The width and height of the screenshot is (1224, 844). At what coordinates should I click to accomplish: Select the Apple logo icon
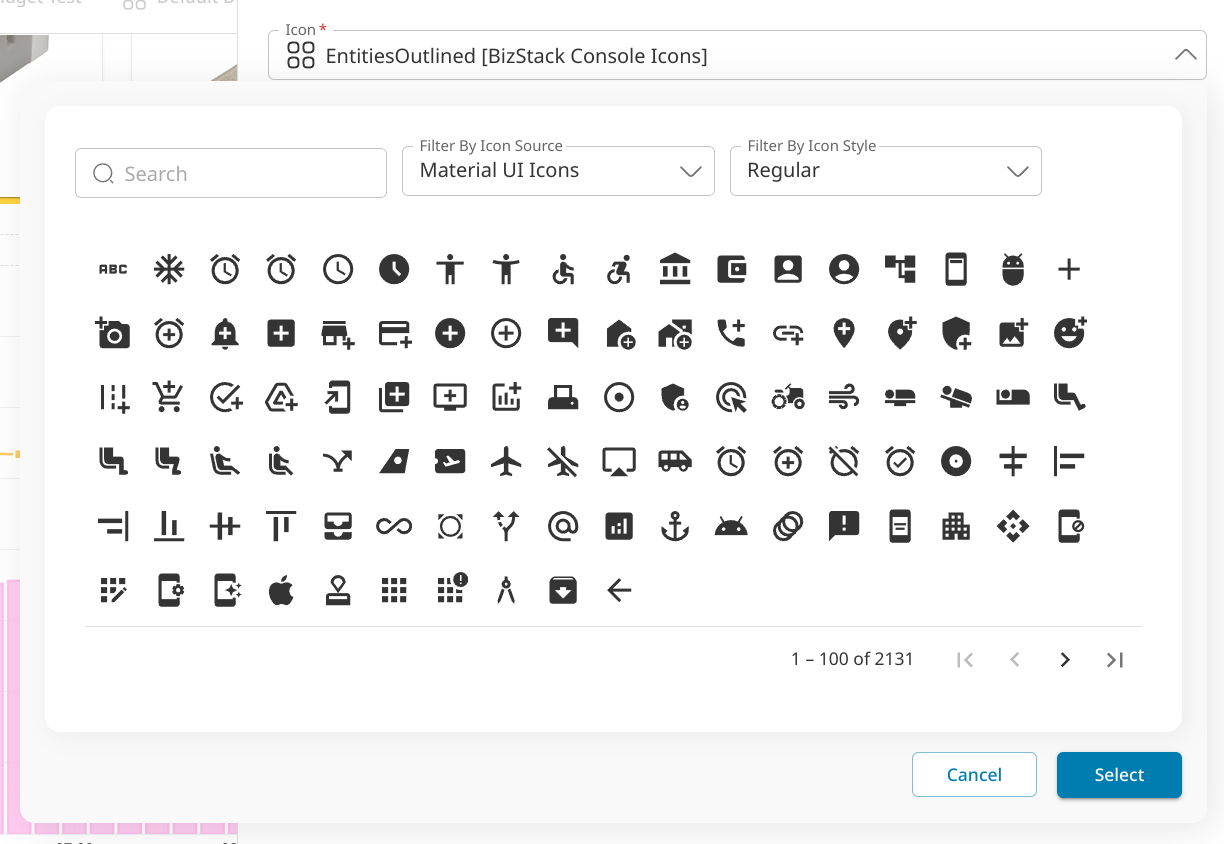282,591
